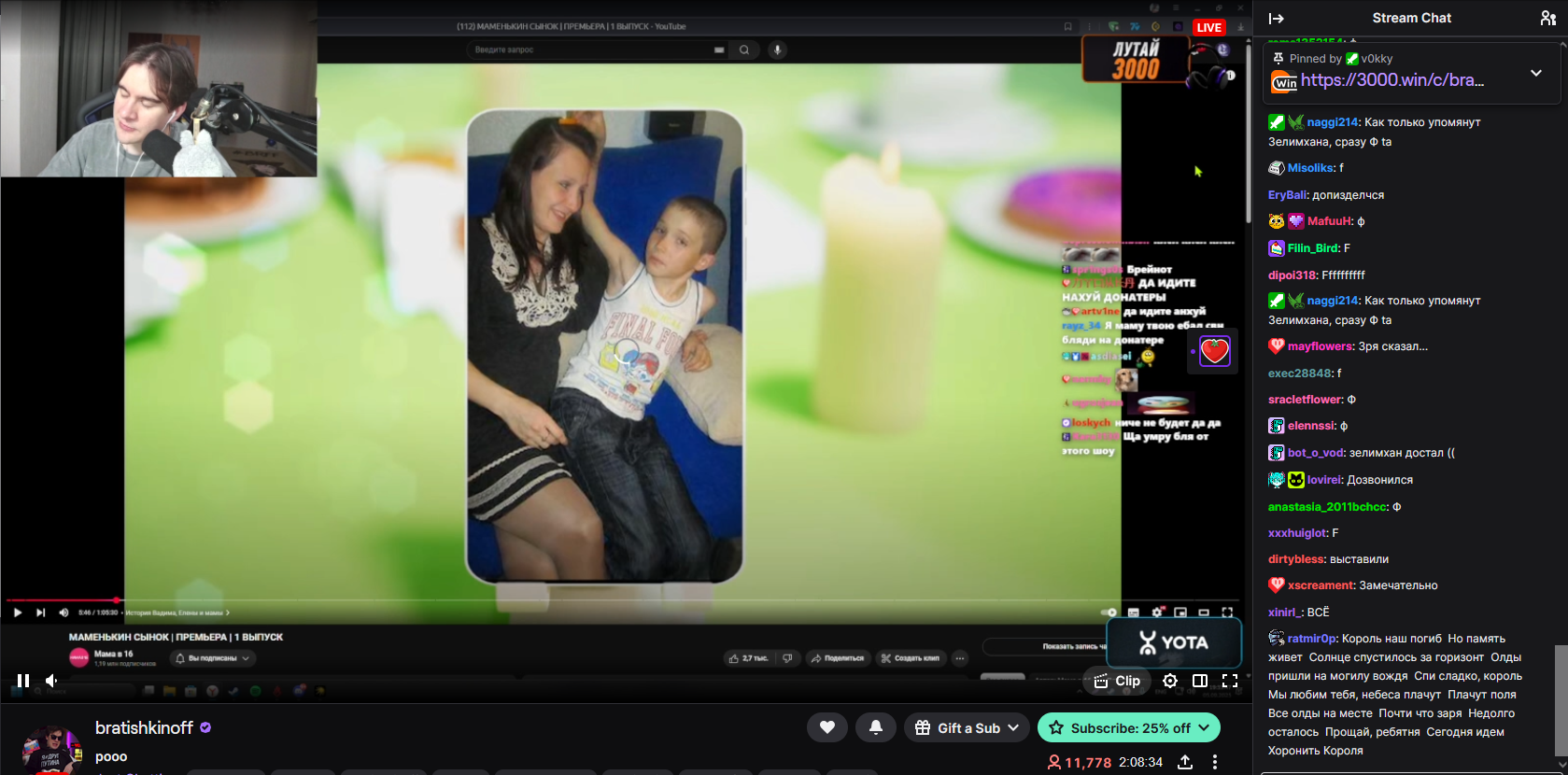The image size is (1568, 775).
Task: Pause the Twitch stream
Action: (x=23, y=681)
